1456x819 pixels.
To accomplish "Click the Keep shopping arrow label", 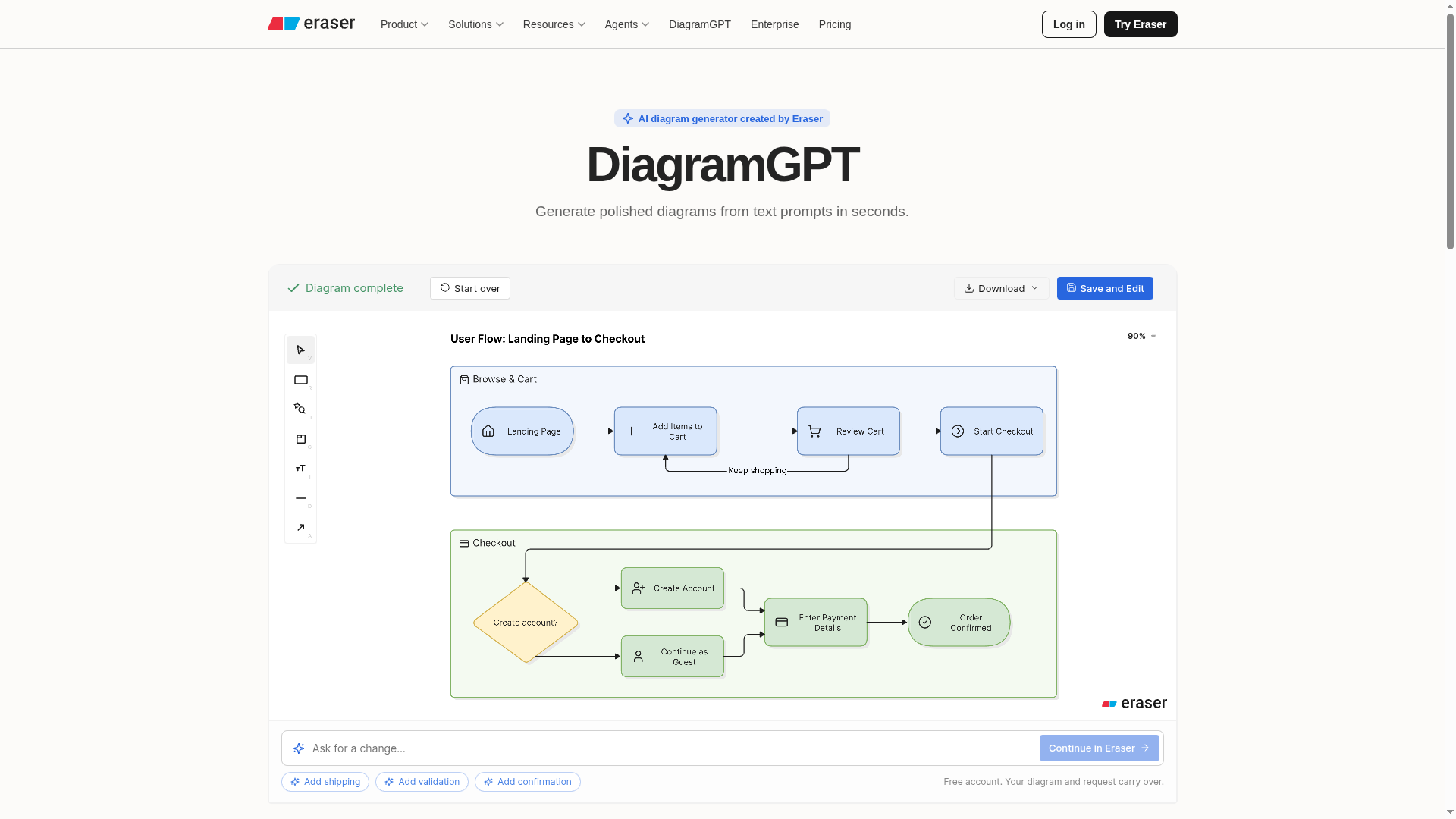I will click(757, 470).
